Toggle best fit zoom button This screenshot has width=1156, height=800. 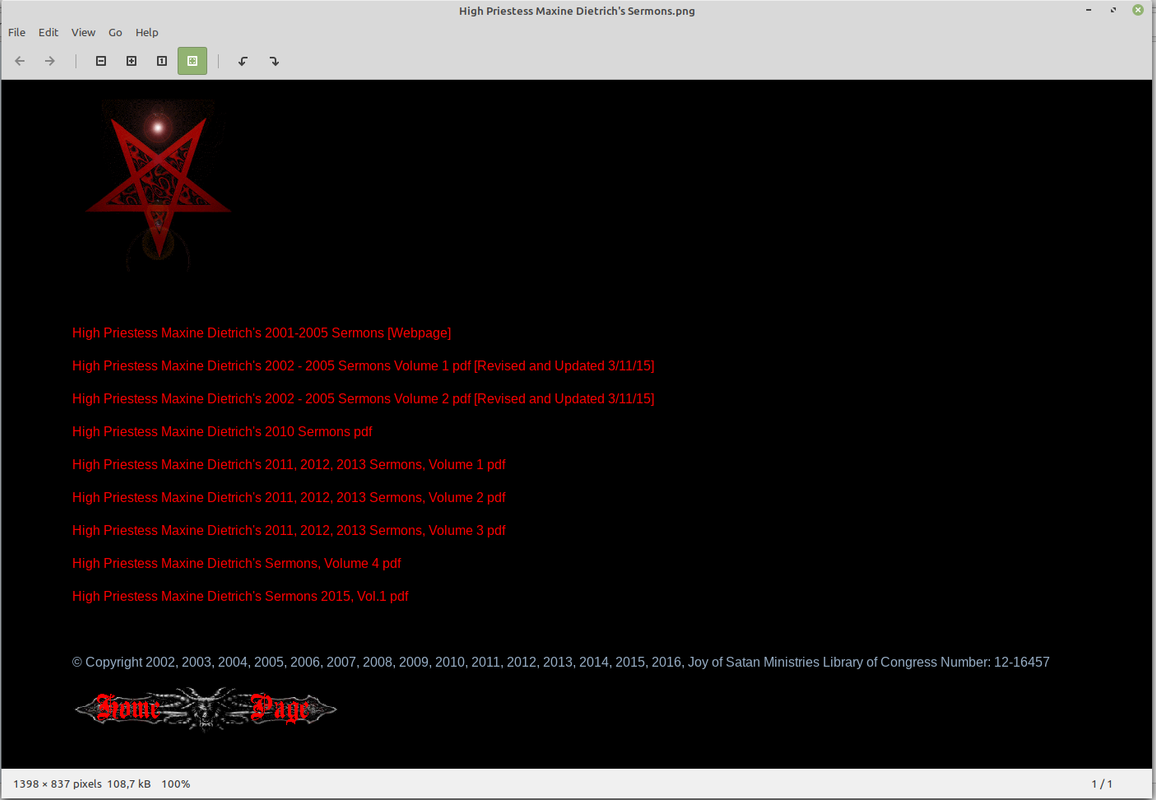tap(192, 61)
